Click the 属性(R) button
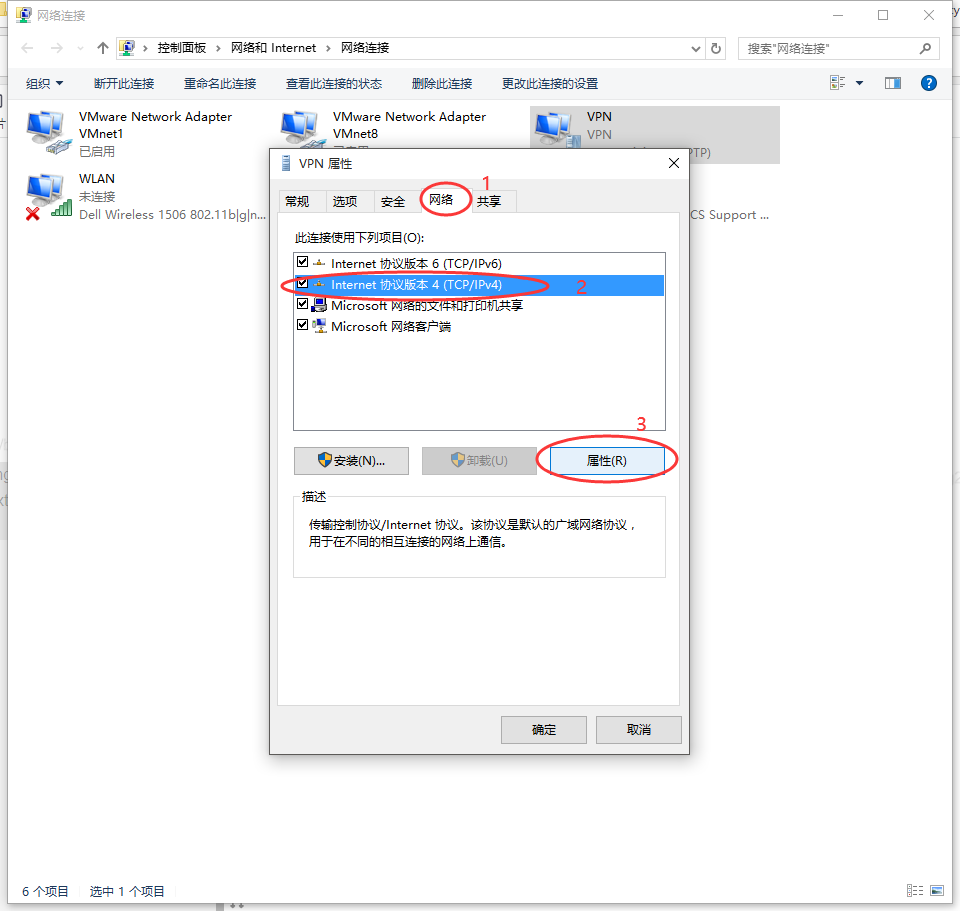The width and height of the screenshot is (960, 911). pos(607,460)
